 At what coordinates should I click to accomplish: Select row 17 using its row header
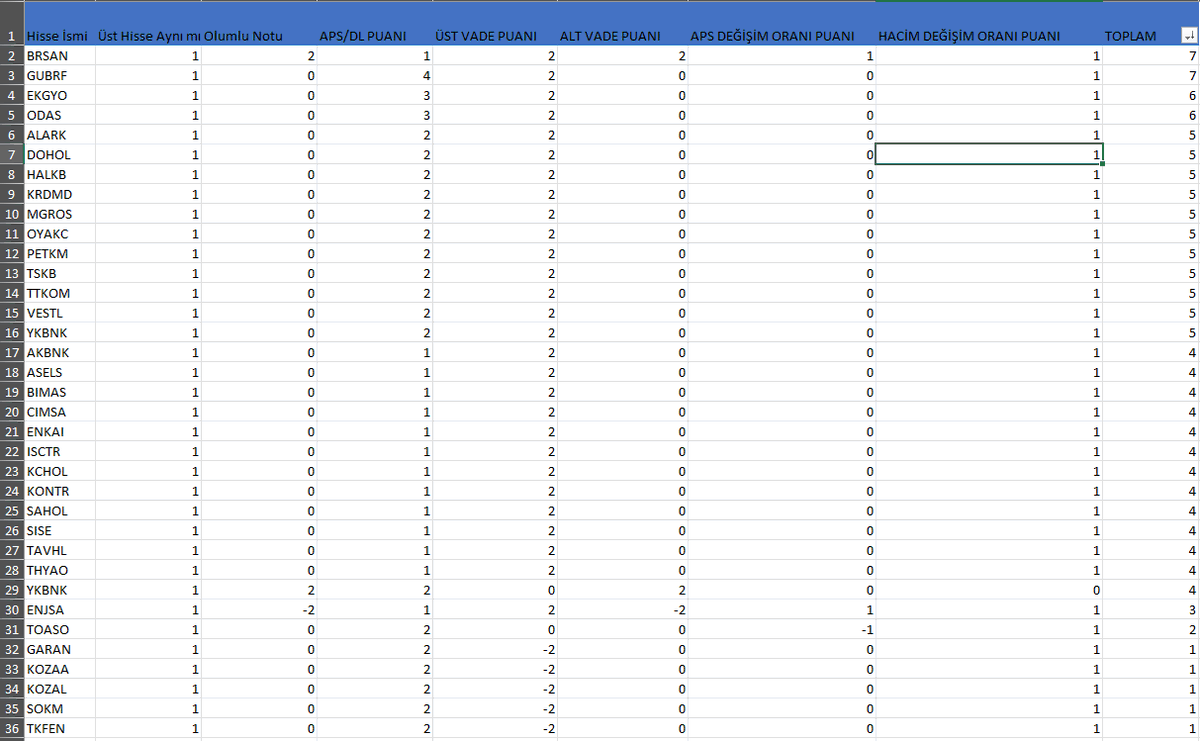(x=11, y=352)
